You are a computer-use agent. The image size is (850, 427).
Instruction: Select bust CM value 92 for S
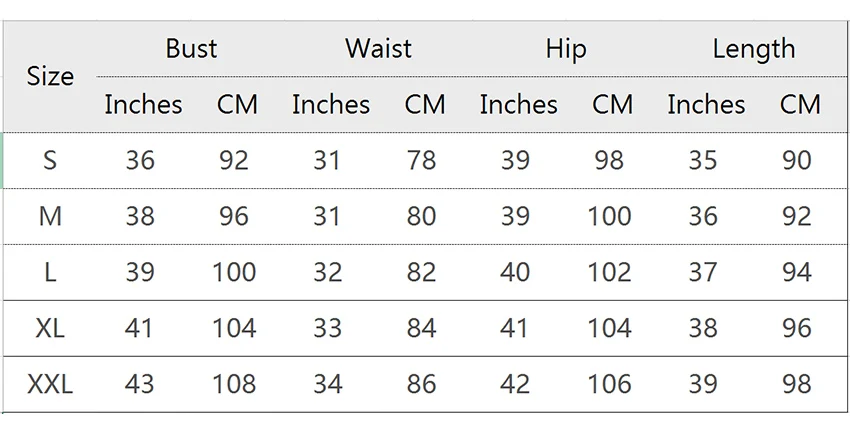tap(234, 160)
